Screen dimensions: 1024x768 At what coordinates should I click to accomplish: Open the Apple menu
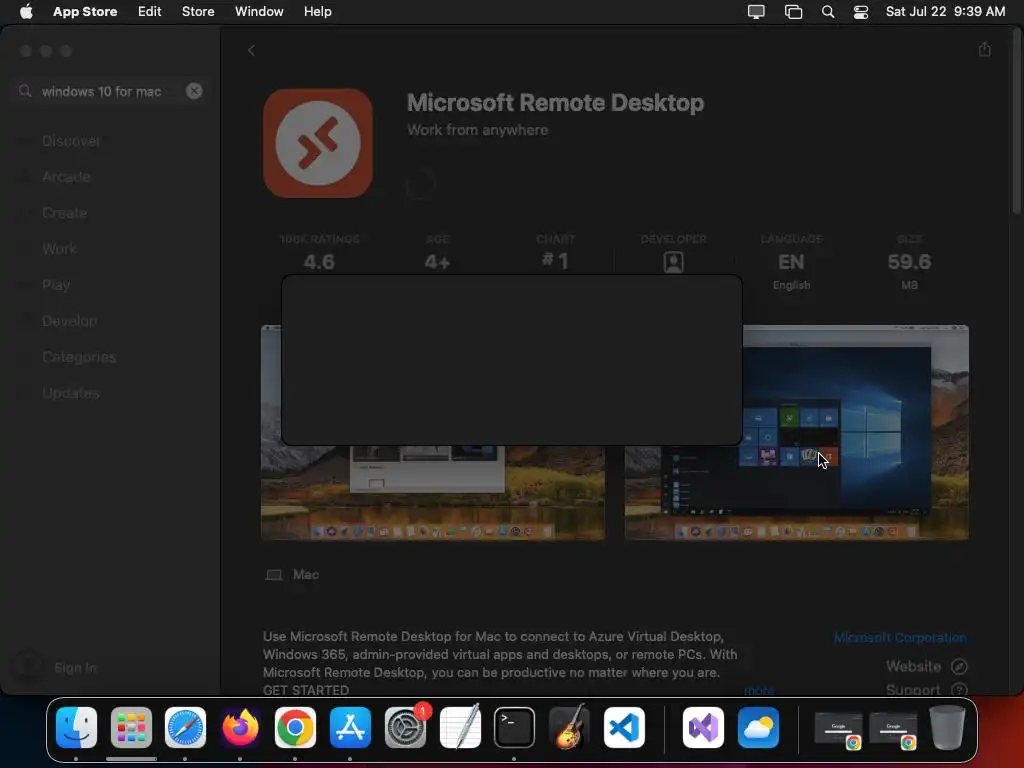click(x=26, y=11)
